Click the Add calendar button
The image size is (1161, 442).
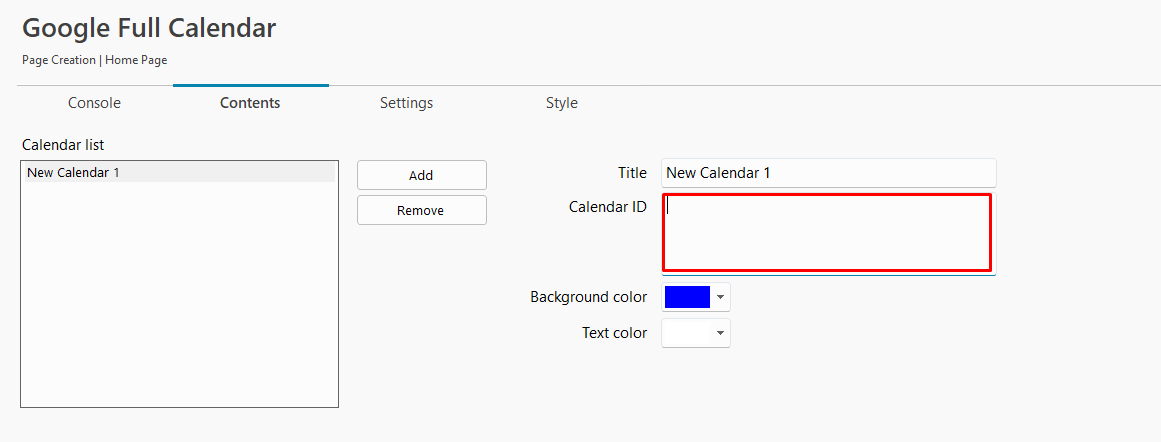coord(421,175)
